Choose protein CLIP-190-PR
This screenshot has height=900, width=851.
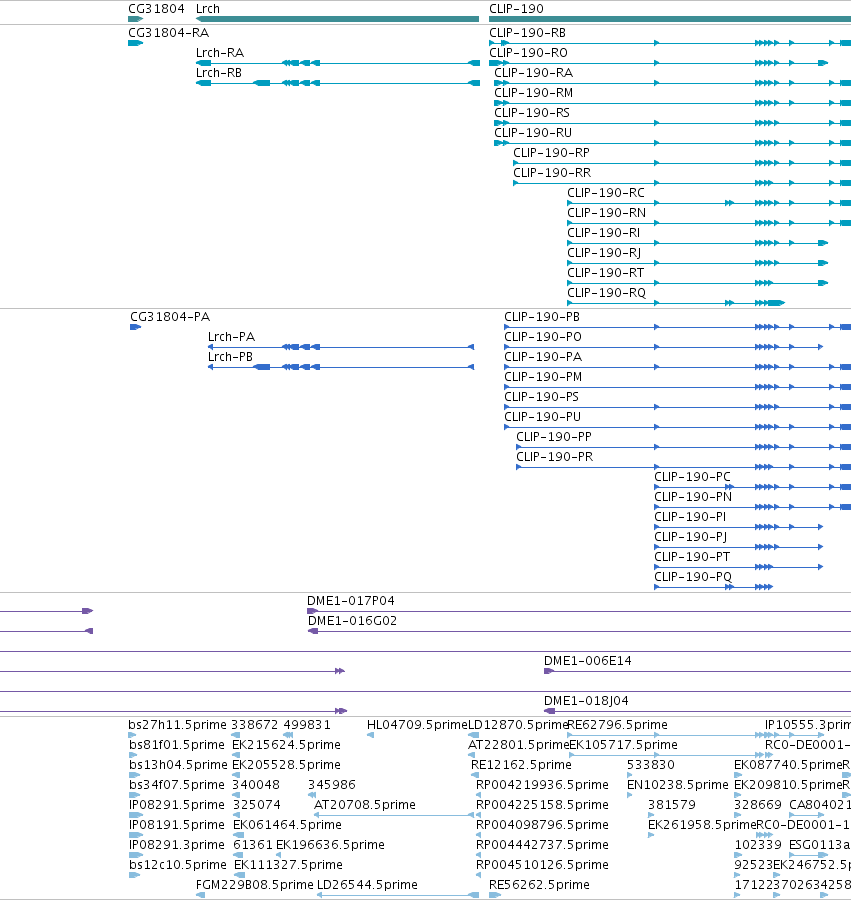[x=554, y=457]
